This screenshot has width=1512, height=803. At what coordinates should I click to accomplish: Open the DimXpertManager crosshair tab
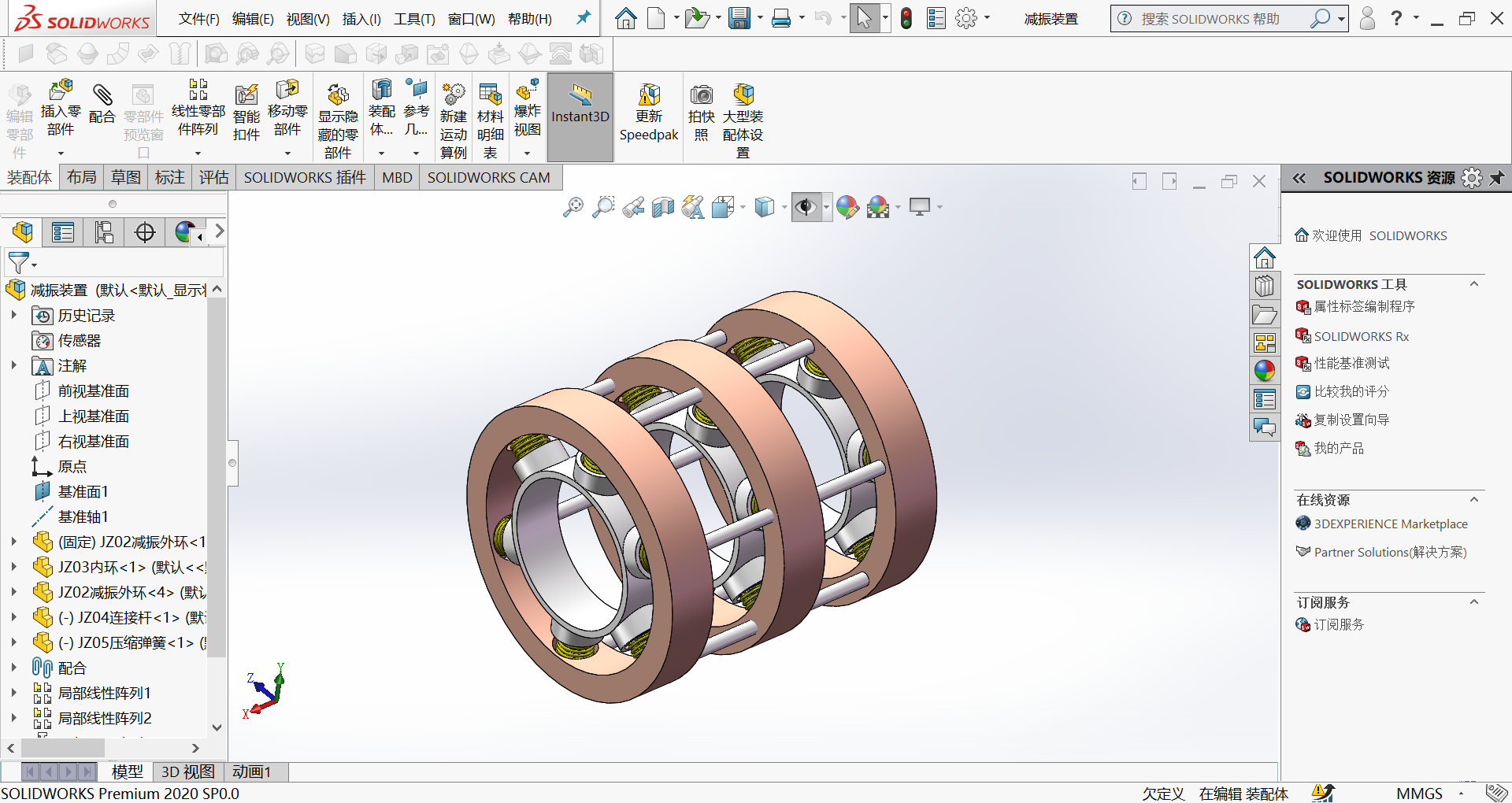tap(145, 232)
